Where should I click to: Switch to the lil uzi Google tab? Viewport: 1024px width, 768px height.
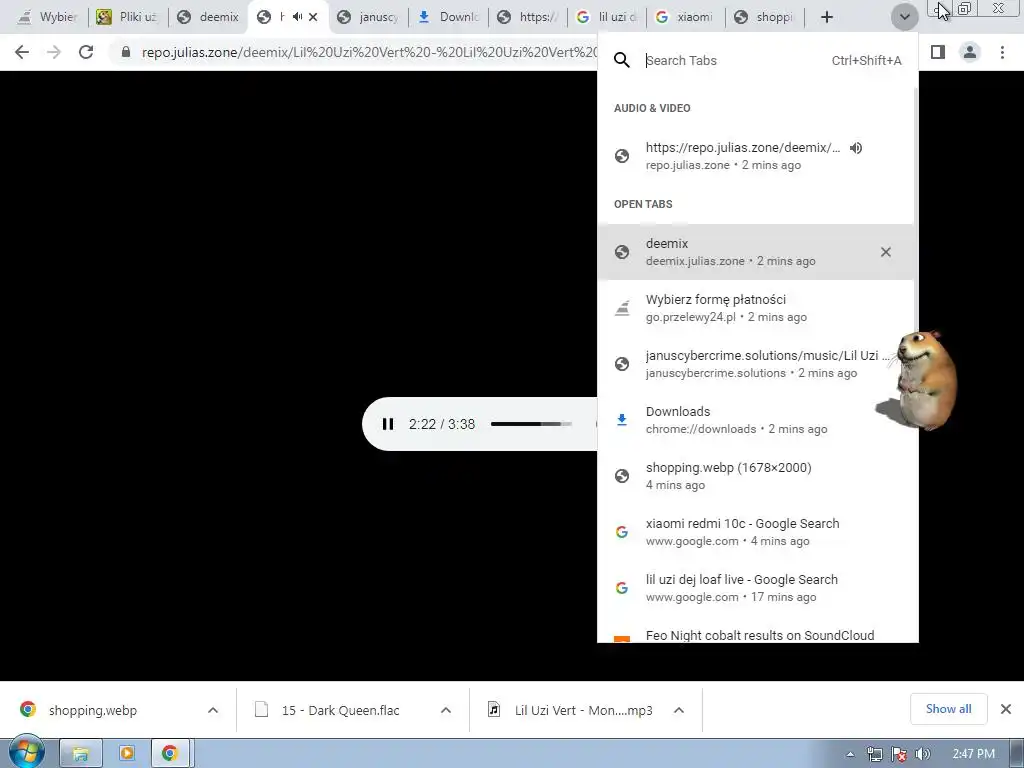[607, 17]
